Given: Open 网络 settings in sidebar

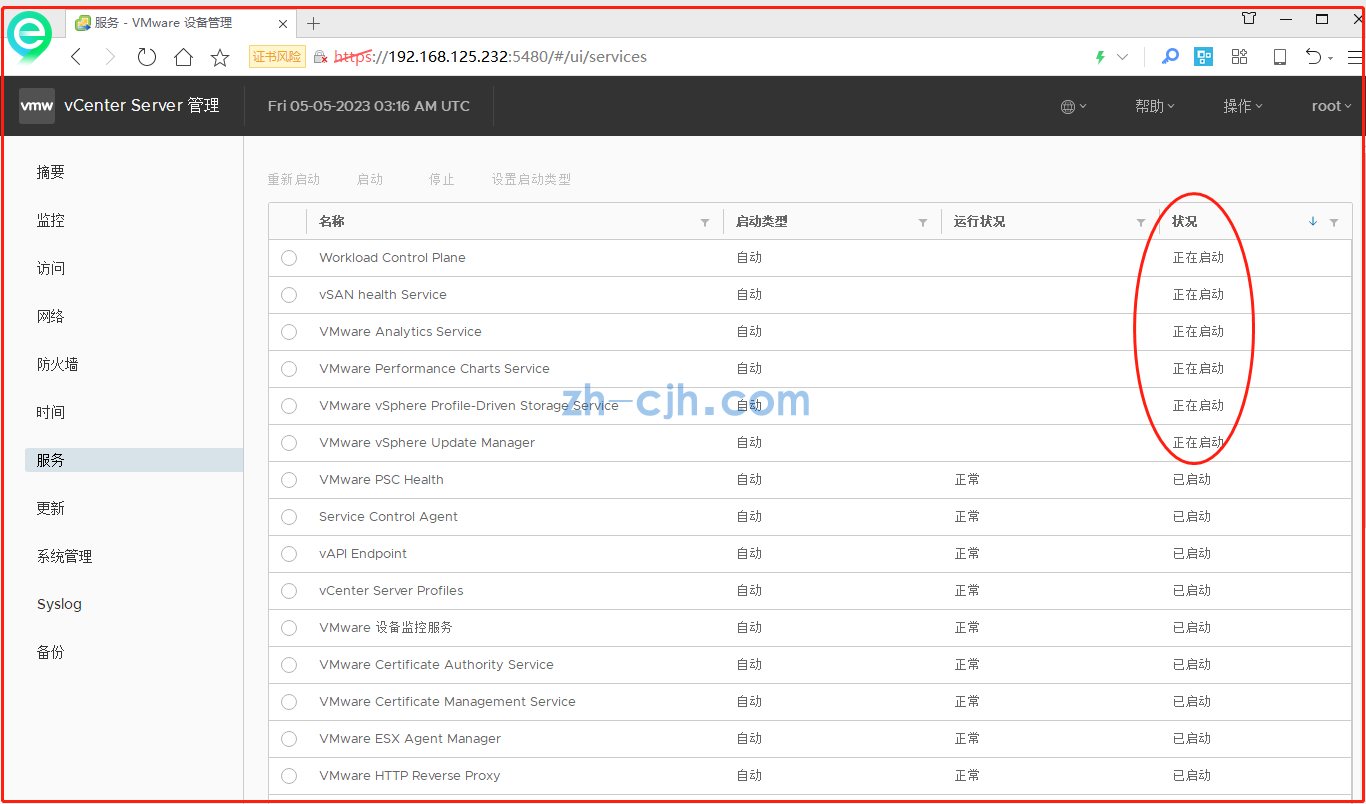Looking at the screenshot, I should point(51,316).
